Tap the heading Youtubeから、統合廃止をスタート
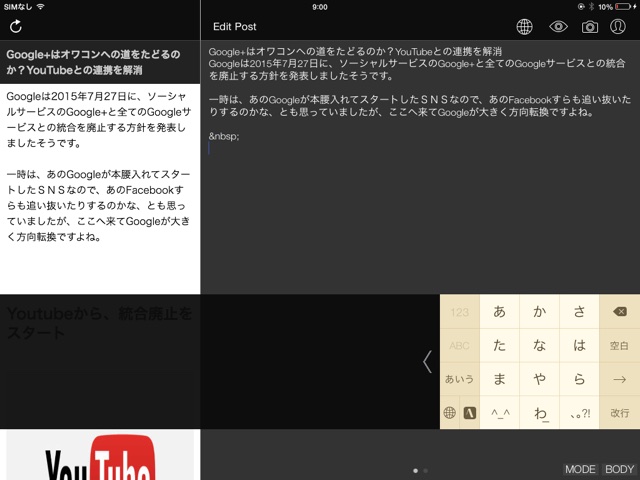 click(x=99, y=323)
